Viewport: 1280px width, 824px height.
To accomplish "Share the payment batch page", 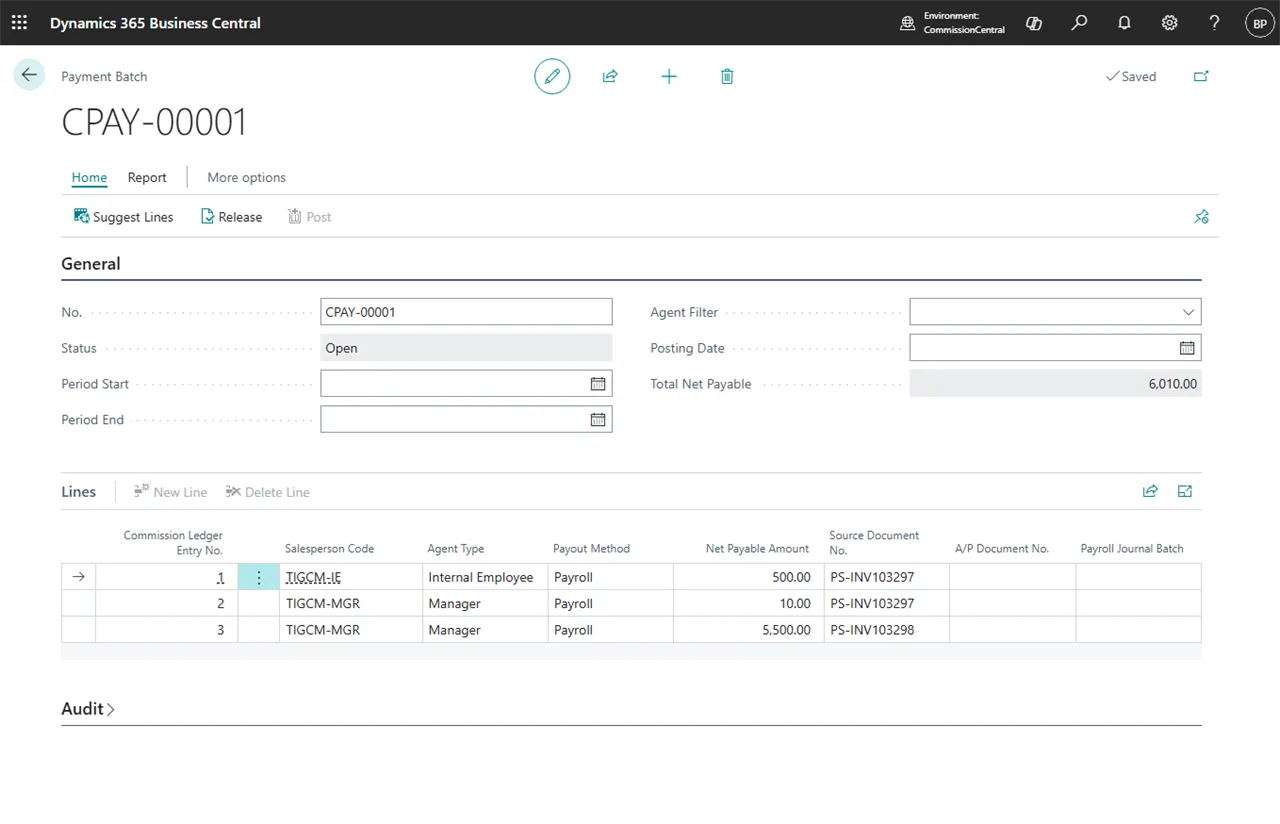I will click(610, 76).
